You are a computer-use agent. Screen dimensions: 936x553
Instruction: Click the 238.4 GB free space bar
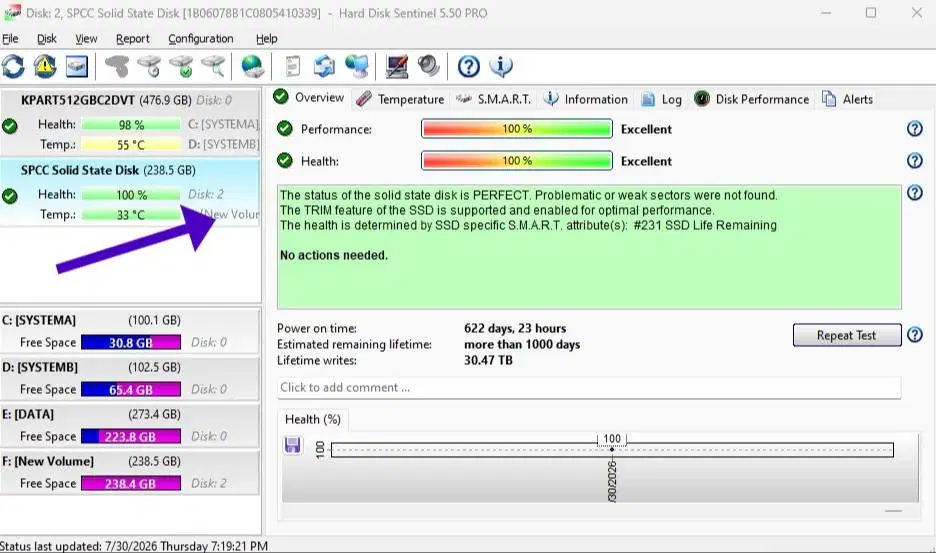click(131, 484)
